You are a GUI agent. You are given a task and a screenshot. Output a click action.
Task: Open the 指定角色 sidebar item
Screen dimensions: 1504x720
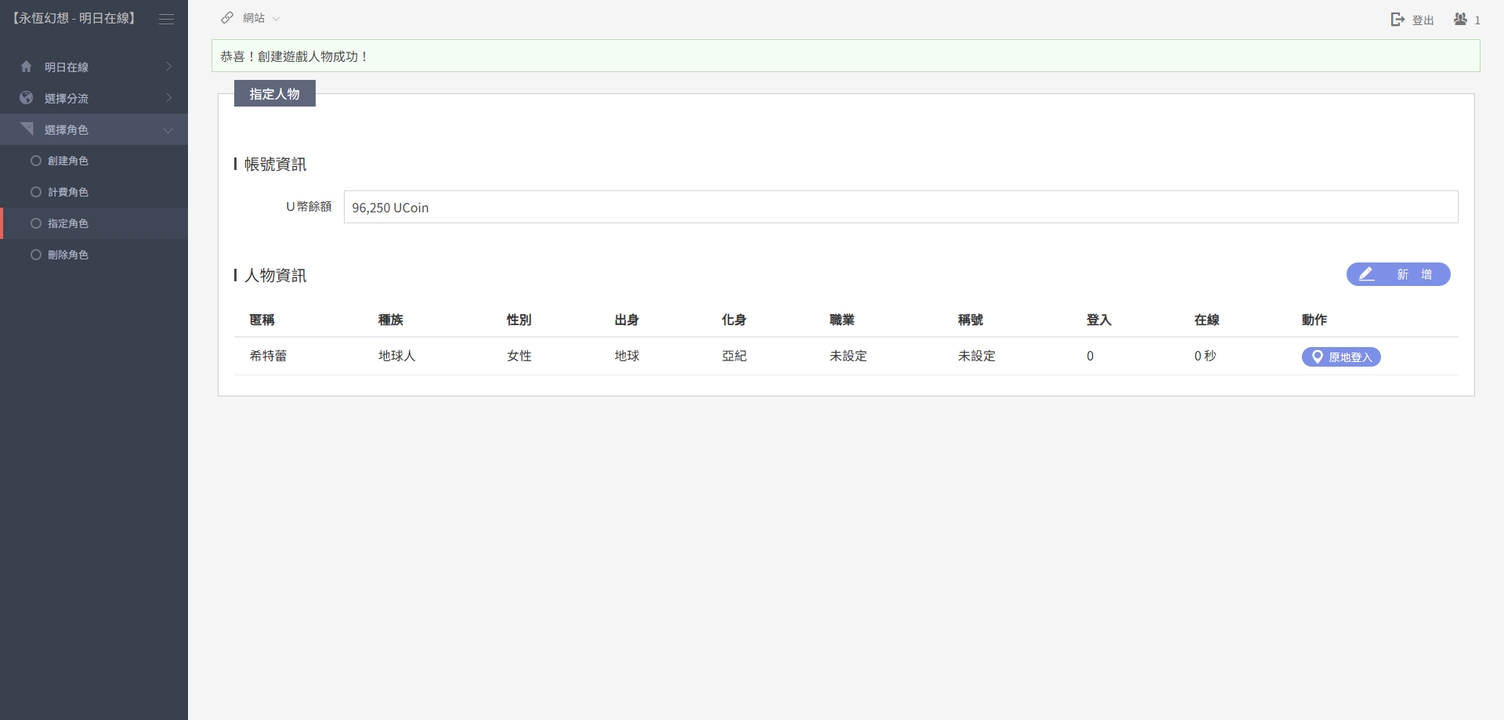(68, 224)
